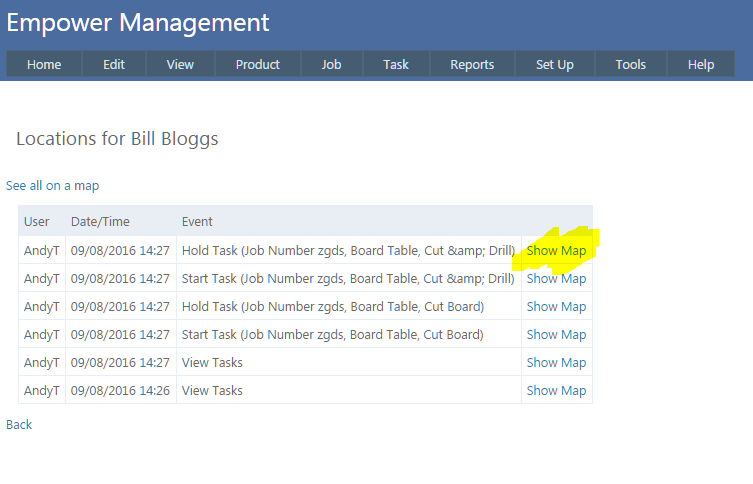Open the Help menu
The height and width of the screenshot is (484, 753).
(701, 65)
